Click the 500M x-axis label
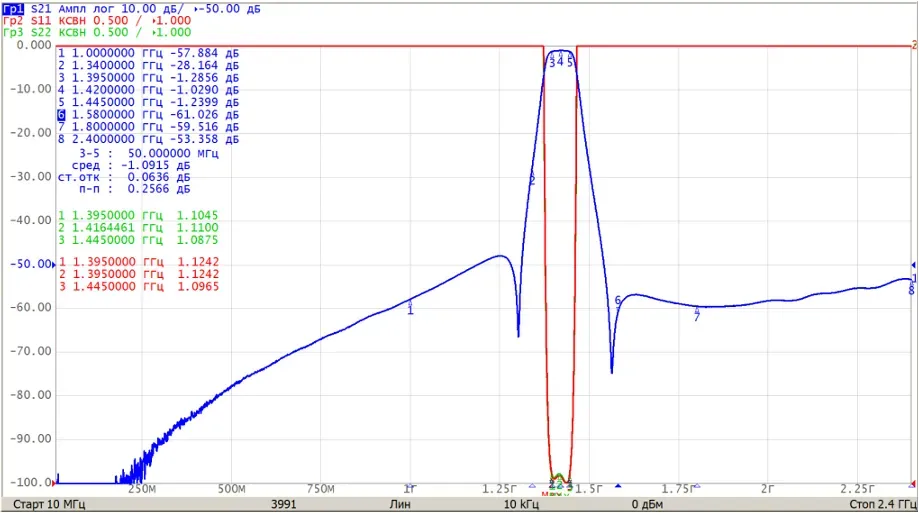 (232, 489)
